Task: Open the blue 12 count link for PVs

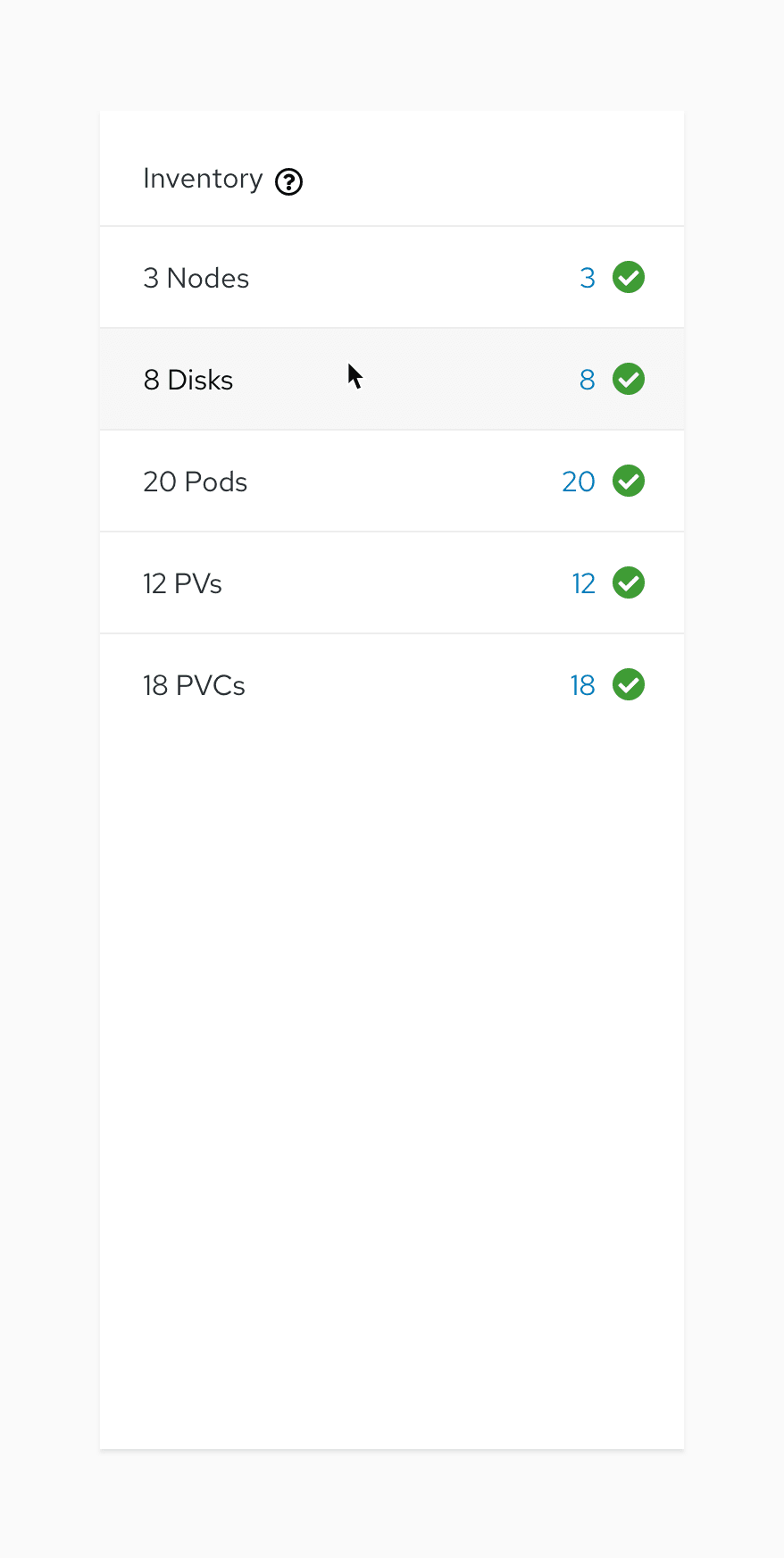Action: (583, 583)
